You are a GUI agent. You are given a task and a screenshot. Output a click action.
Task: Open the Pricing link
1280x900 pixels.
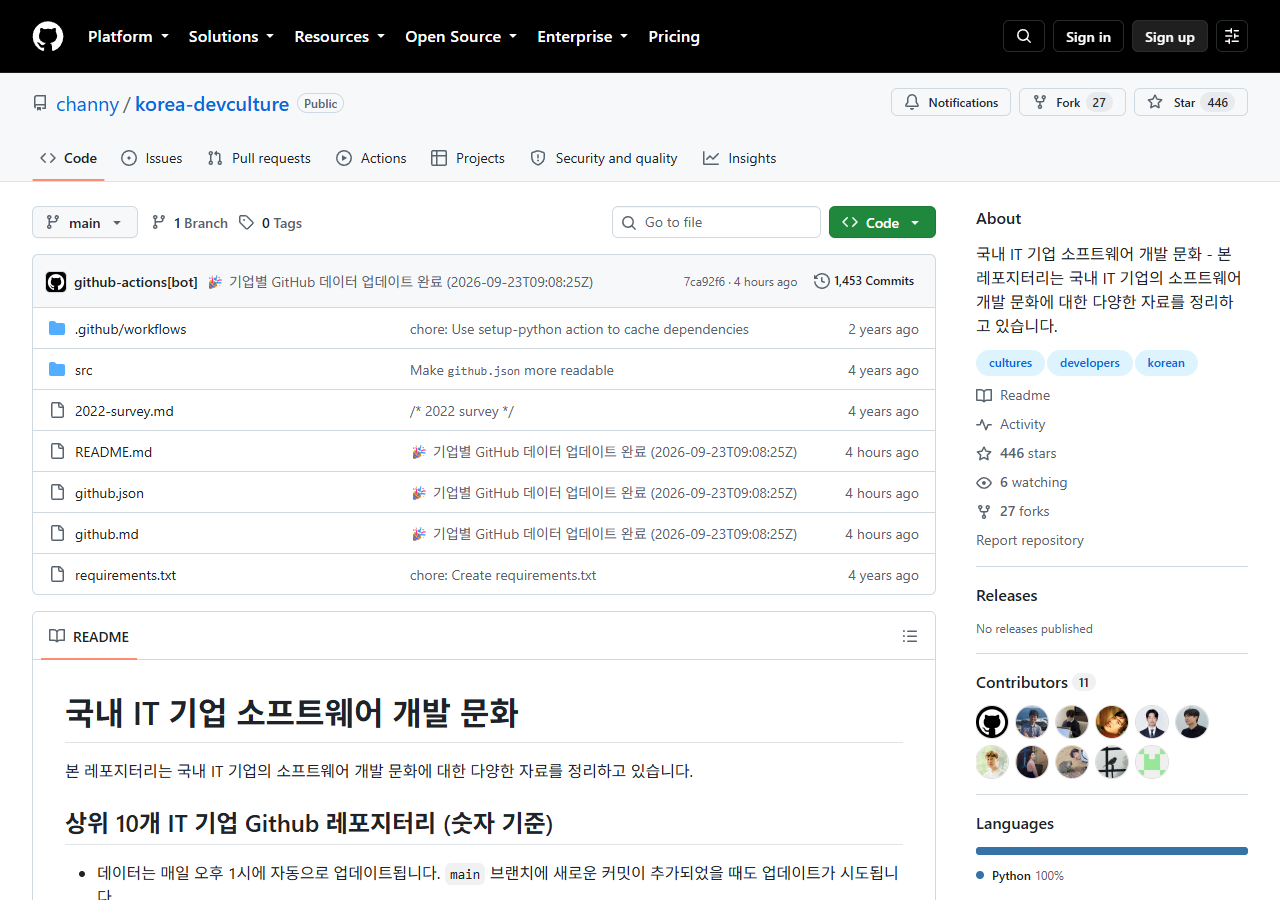[x=674, y=36]
